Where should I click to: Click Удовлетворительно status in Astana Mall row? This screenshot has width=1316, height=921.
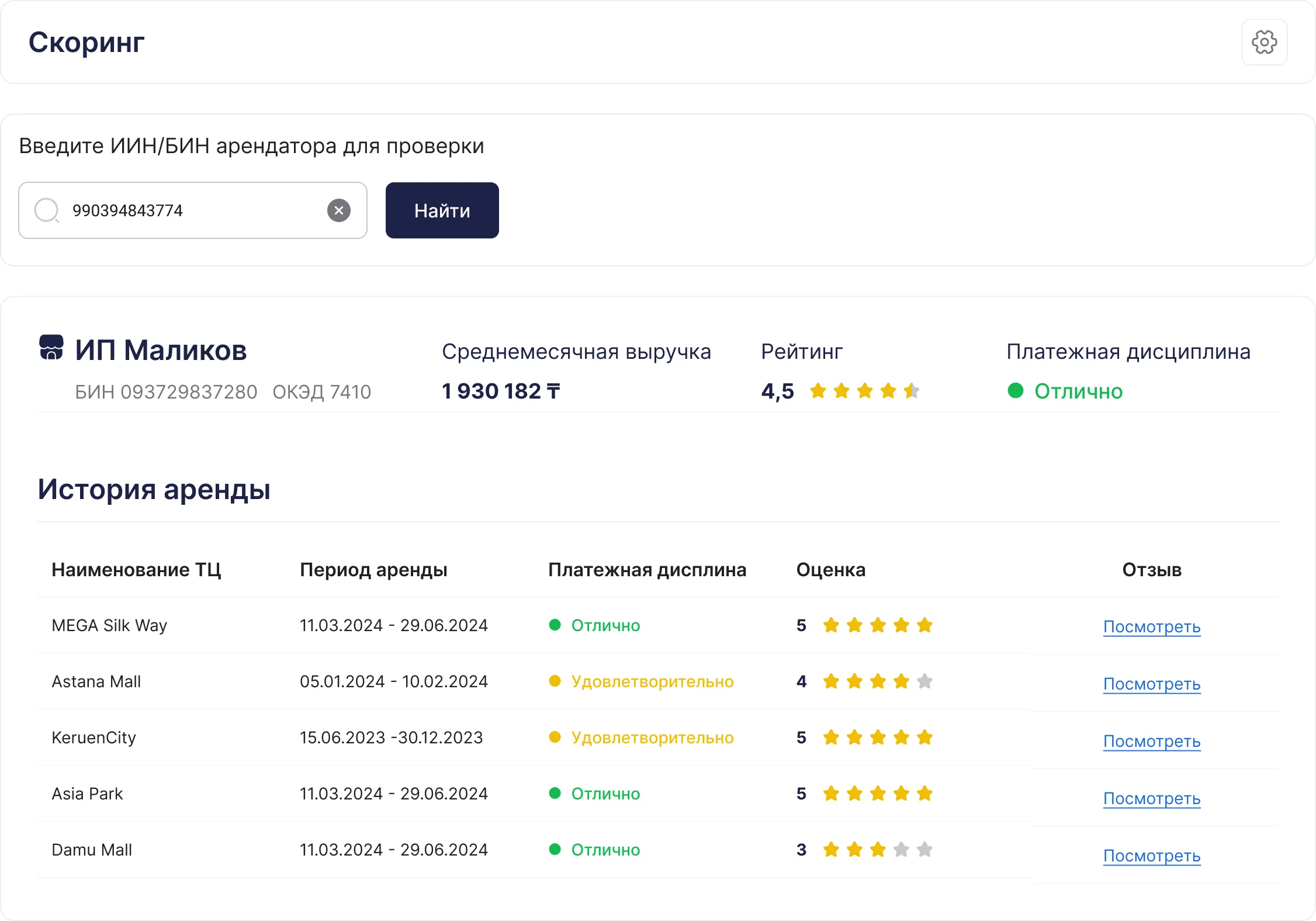(x=653, y=681)
